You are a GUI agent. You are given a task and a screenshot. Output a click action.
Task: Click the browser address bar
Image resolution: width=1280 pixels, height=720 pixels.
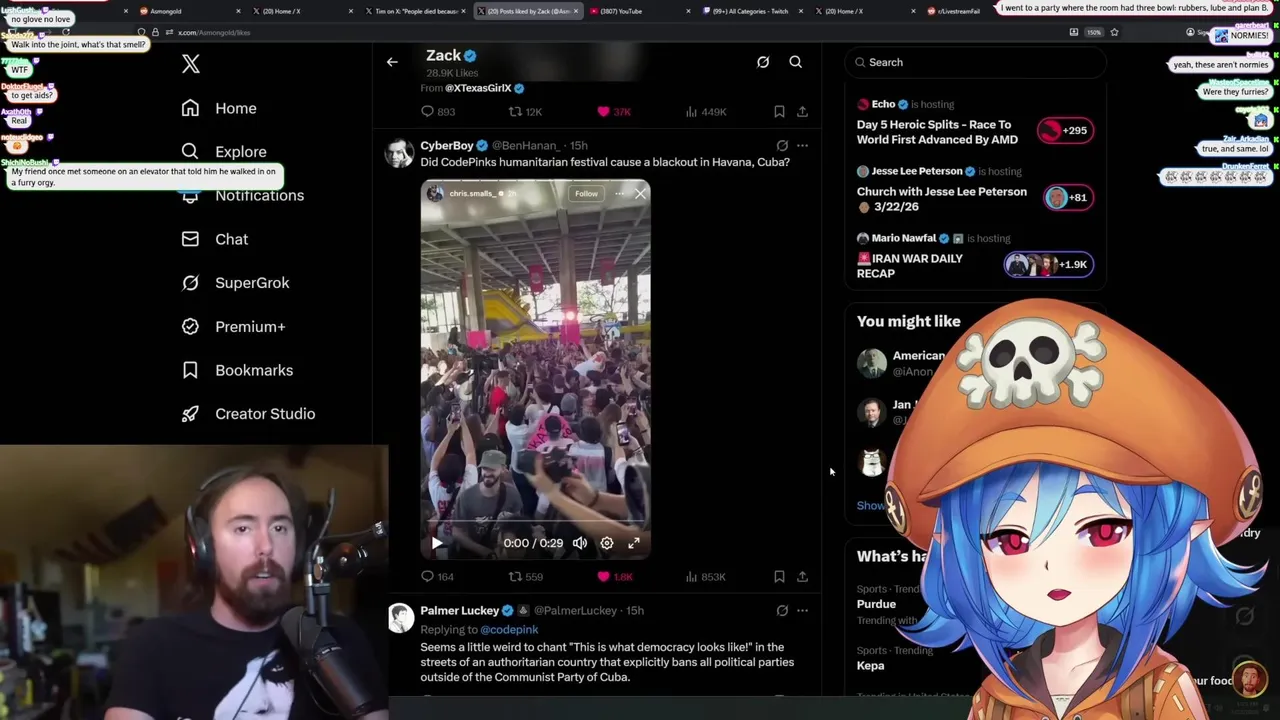tap(600, 32)
